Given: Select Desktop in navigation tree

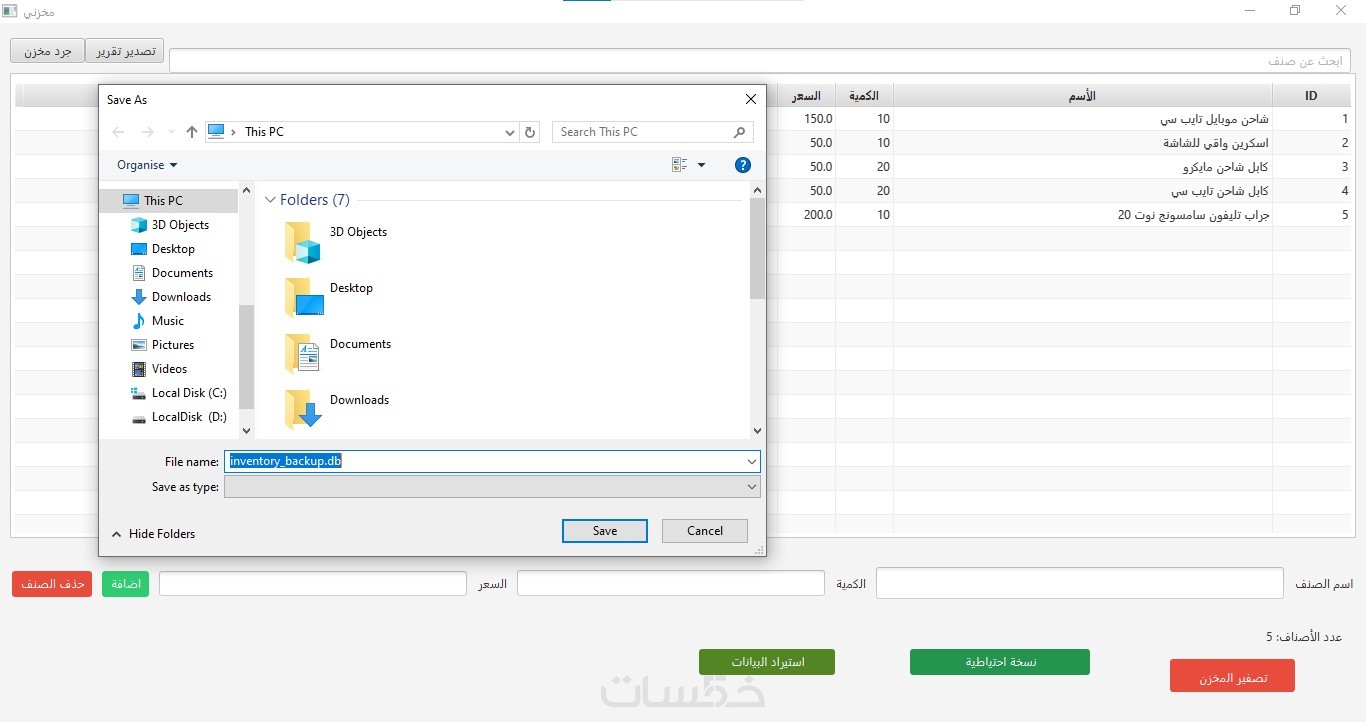Looking at the screenshot, I should point(173,249).
